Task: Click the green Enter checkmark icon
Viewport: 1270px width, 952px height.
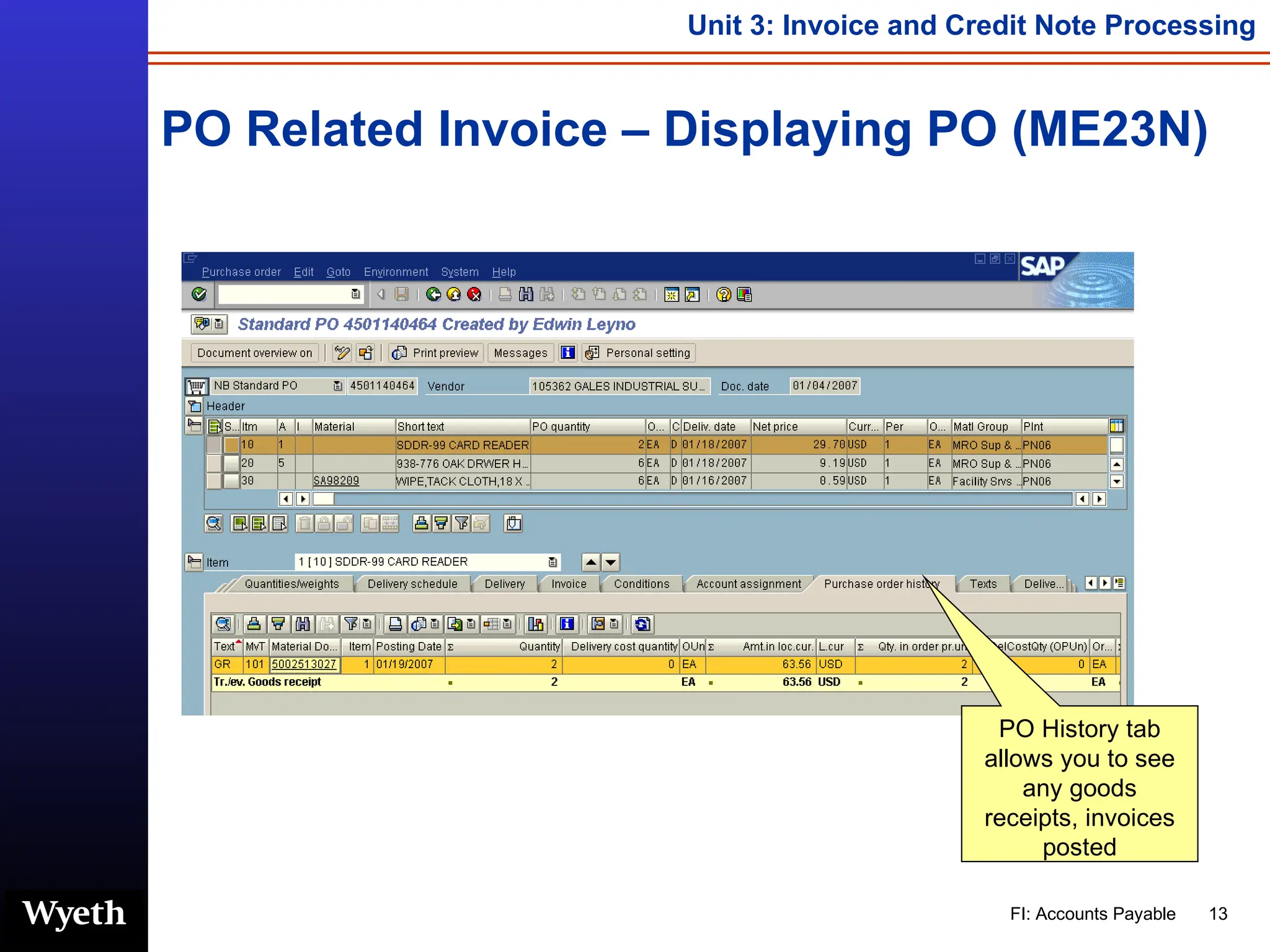Action: (x=199, y=294)
